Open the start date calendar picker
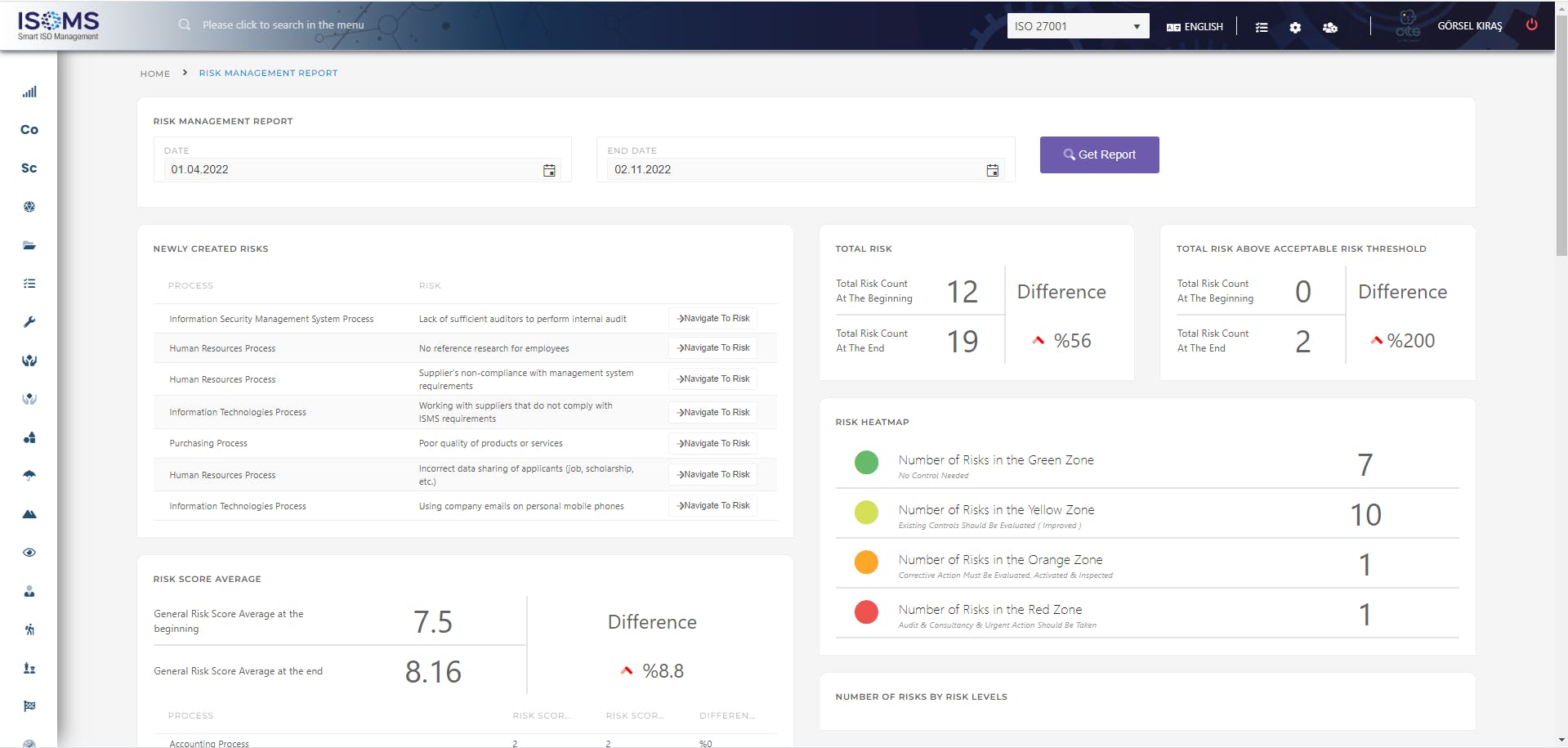 point(549,170)
